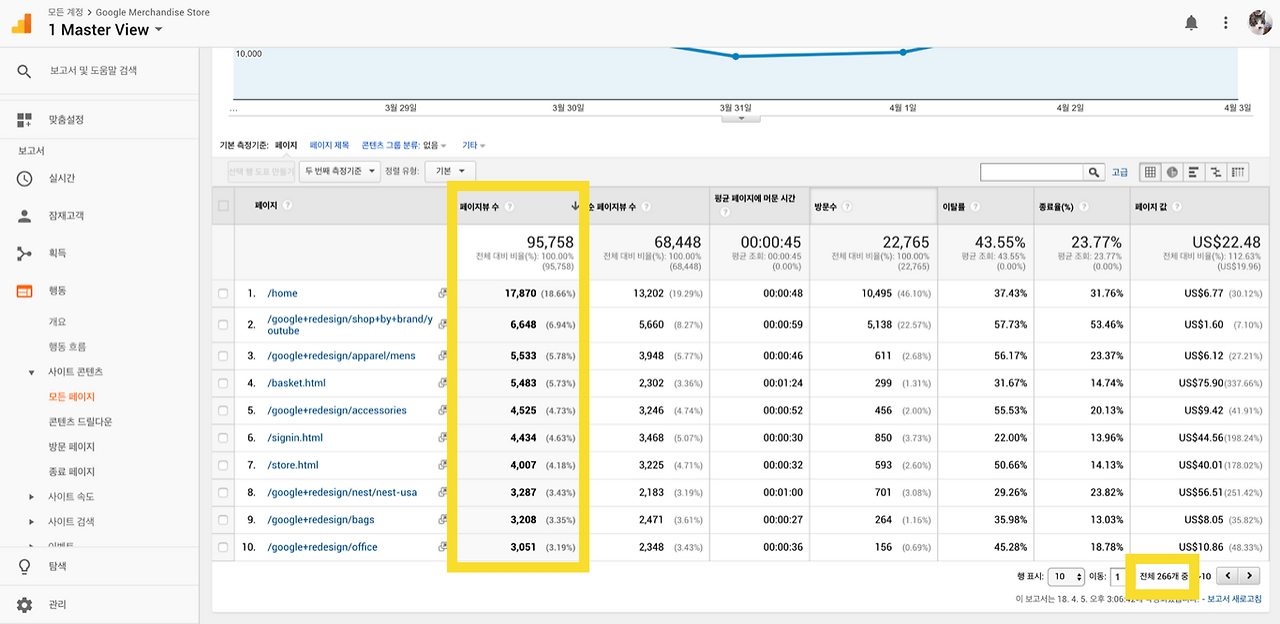Switch to pivot view icon

(1239, 172)
